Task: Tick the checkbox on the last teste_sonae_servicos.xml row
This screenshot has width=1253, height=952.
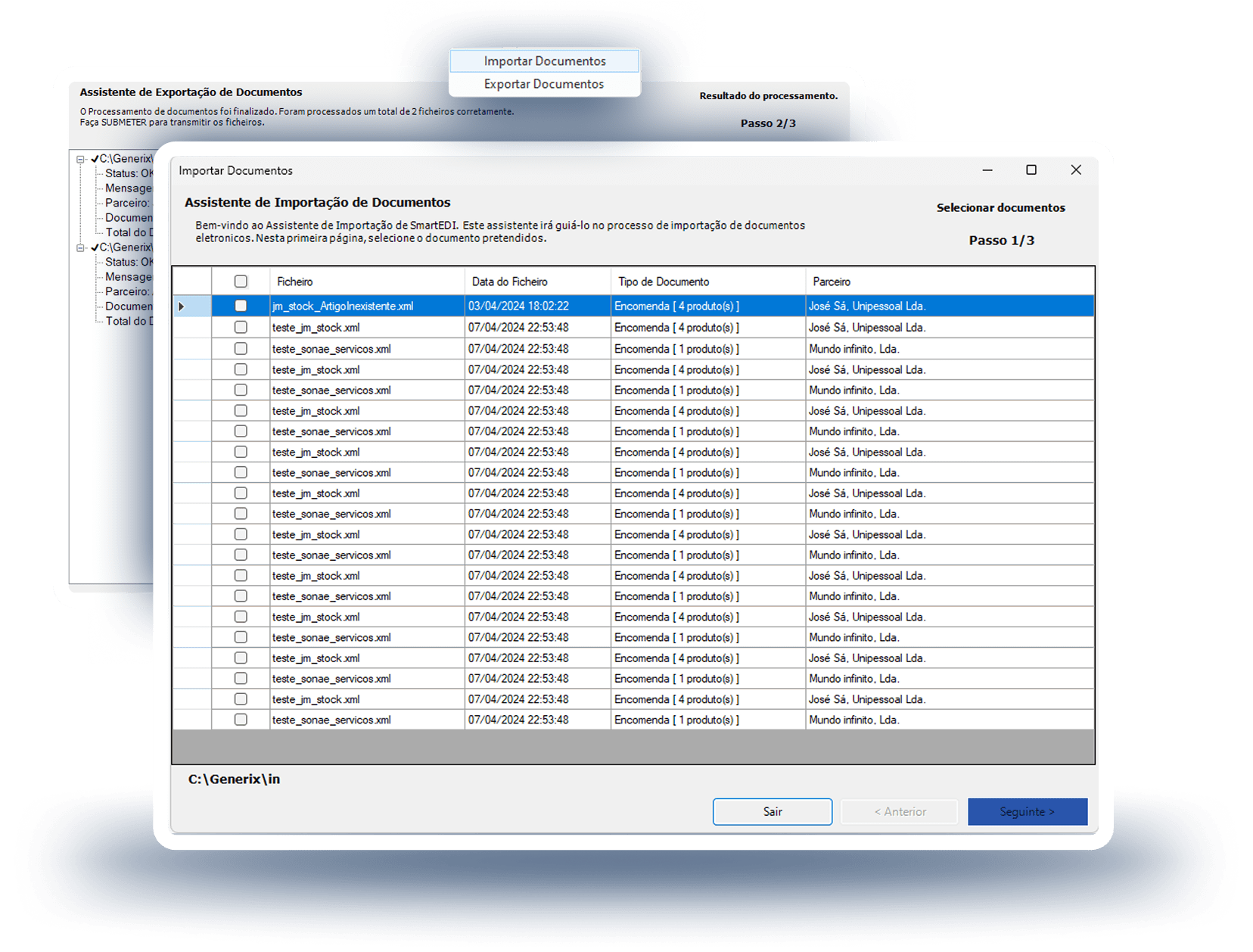Action: [241, 720]
